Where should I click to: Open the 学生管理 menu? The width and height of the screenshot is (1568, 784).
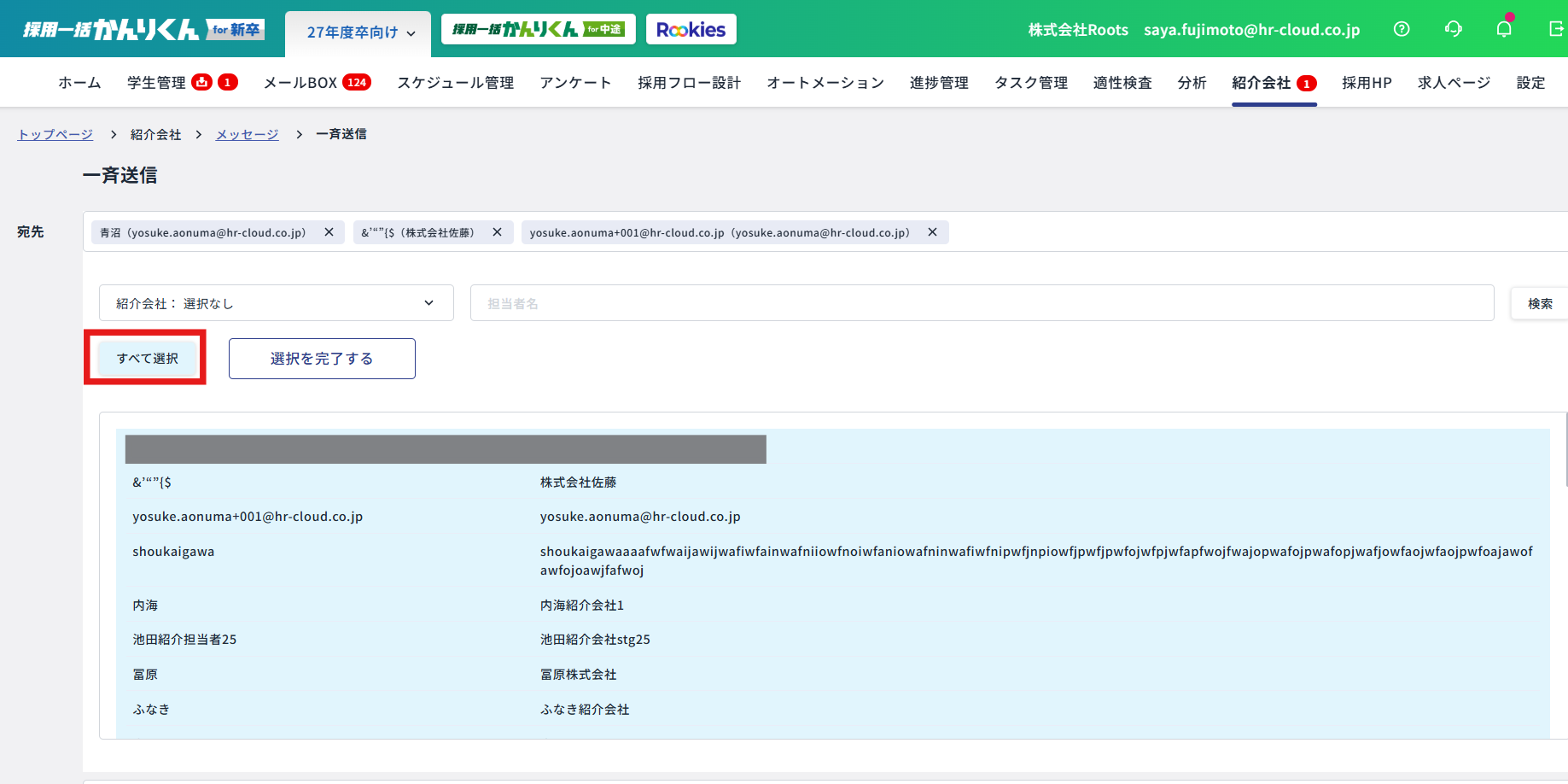point(156,83)
